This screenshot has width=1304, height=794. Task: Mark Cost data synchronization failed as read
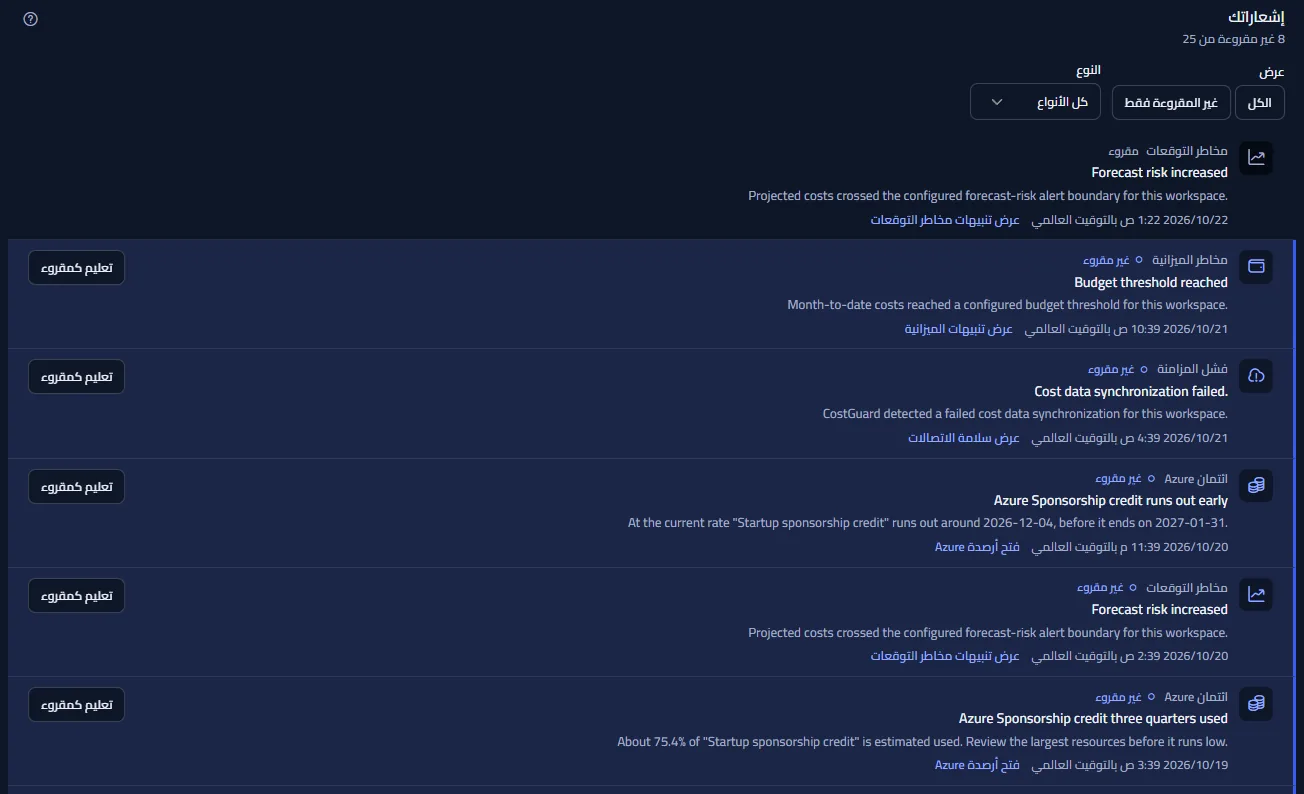click(77, 377)
